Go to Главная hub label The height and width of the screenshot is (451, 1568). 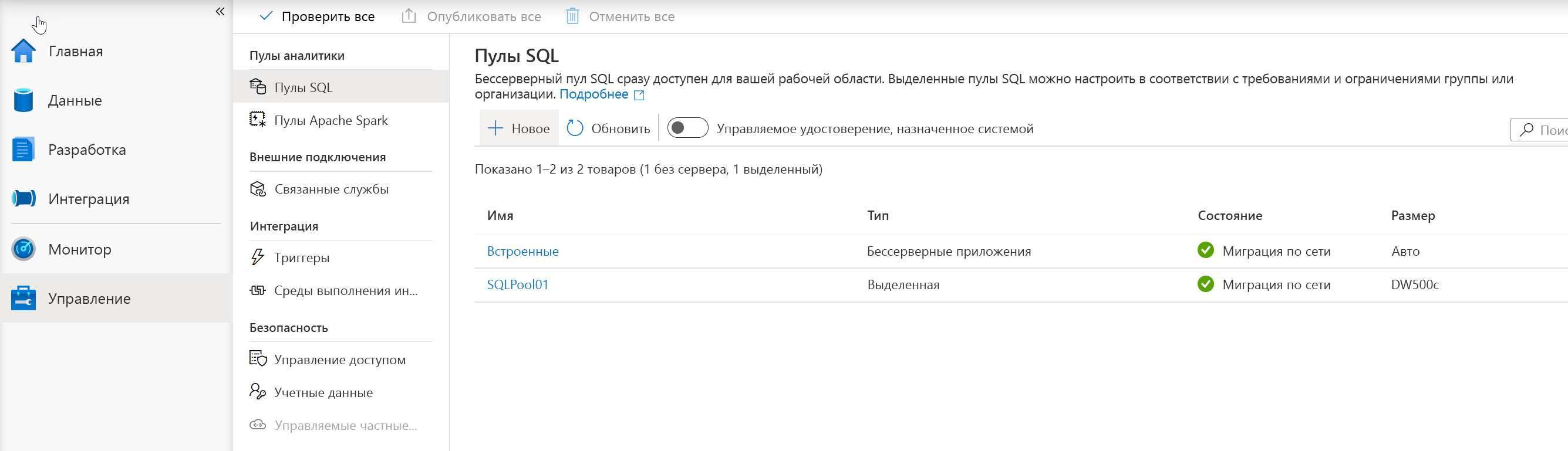(x=76, y=52)
